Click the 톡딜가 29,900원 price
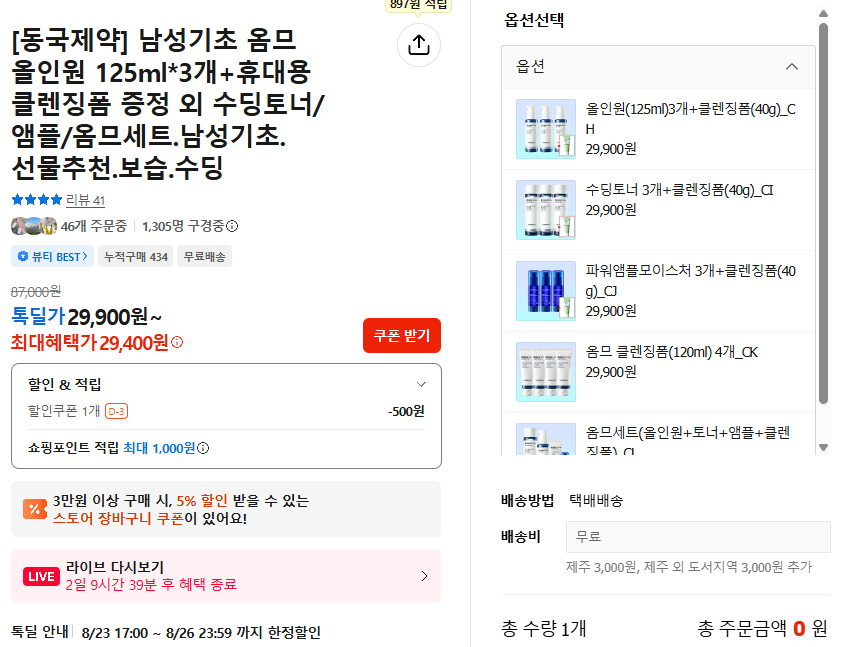Screen dimensions: 851x647 pos(86,316)
